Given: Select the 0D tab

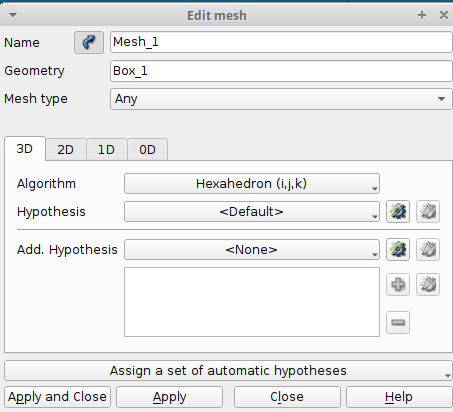Looking at the screenshot, I should coord(147,150).
